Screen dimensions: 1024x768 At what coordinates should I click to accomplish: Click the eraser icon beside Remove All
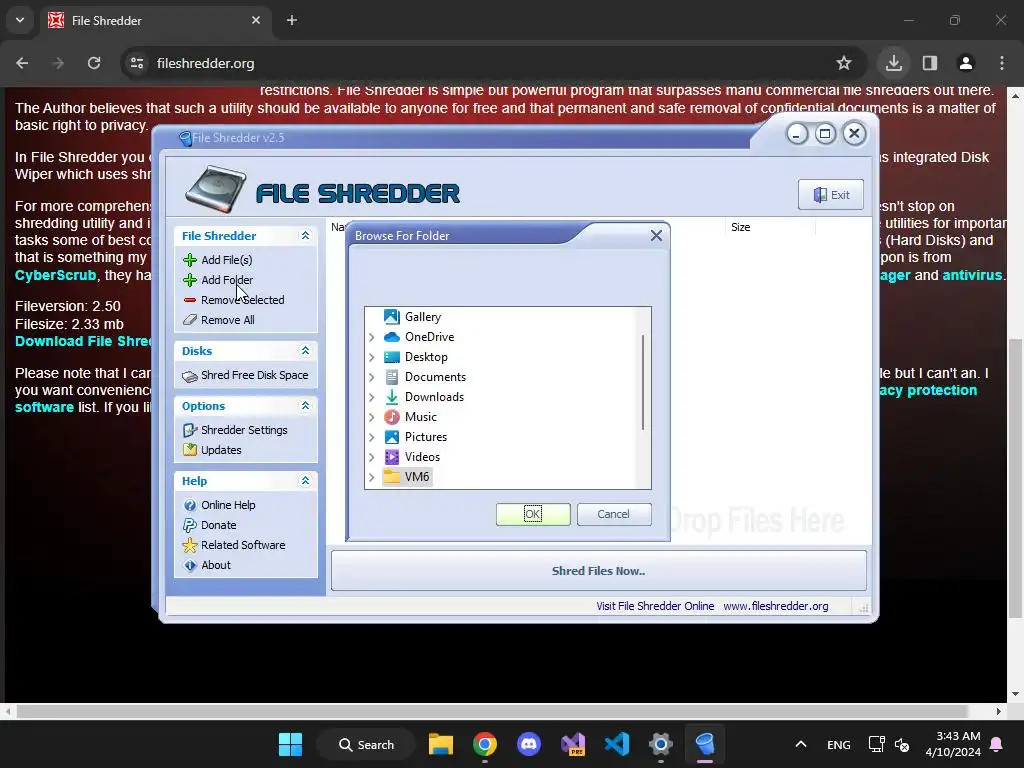pyautogui.click(x=190, y=320)
